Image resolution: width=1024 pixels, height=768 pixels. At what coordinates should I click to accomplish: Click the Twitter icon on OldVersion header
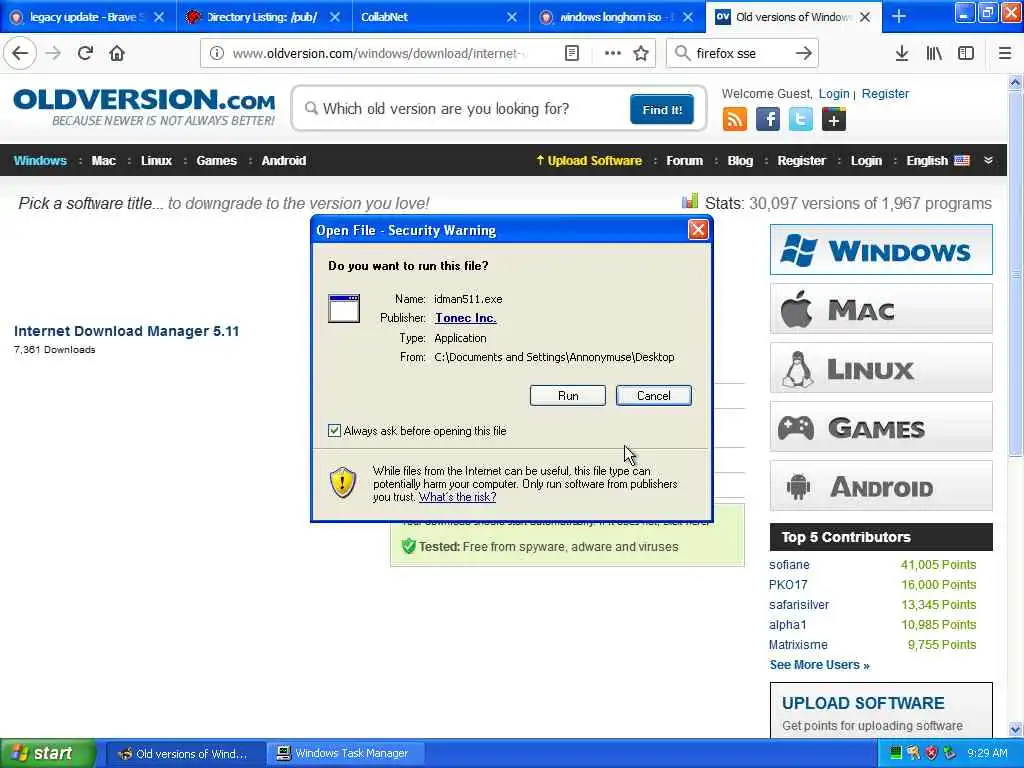tap(801, 120)
